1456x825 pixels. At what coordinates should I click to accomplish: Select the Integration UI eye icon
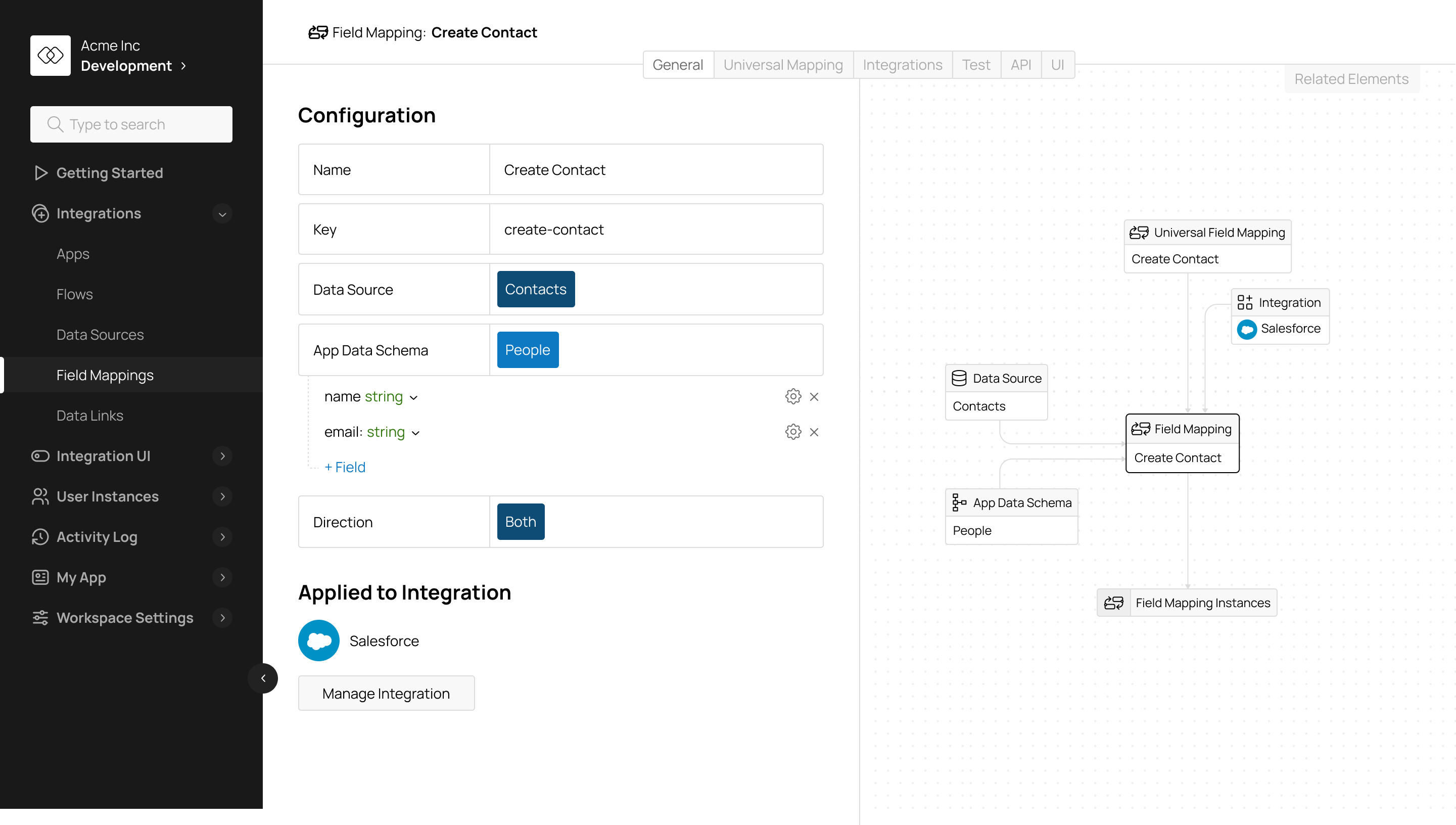(x=39, y=455)
